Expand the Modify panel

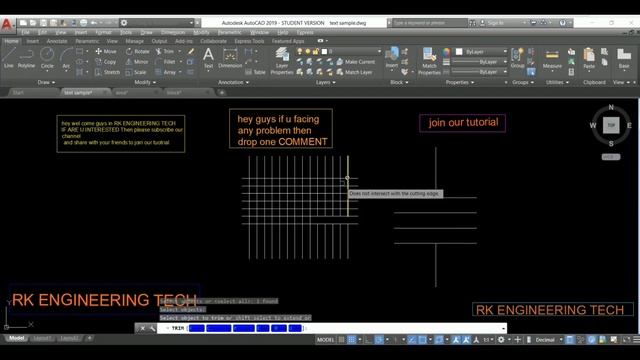tap(145, 82)
